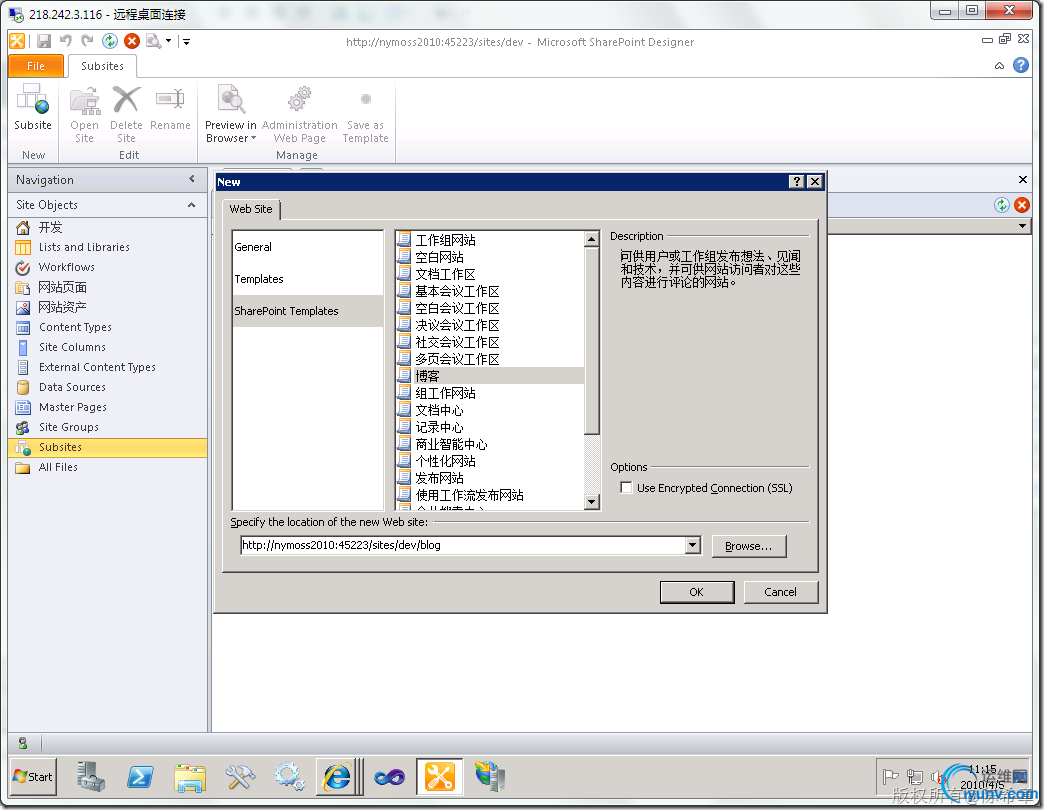This screenshot has height=810, width=1044.
Task: Click the Preview in Browser icon
Action: tap(231, 100)
